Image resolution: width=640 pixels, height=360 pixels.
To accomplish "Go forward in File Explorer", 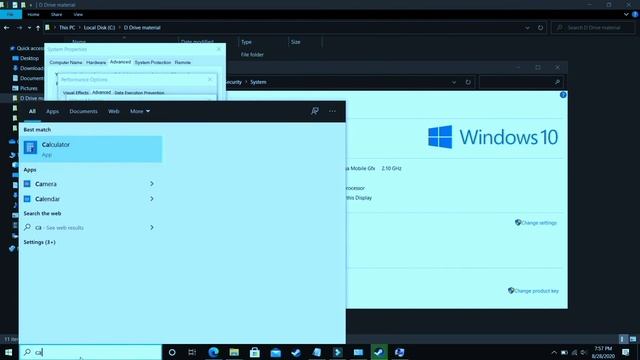I will pyautogui.click(x=19, y=28).
